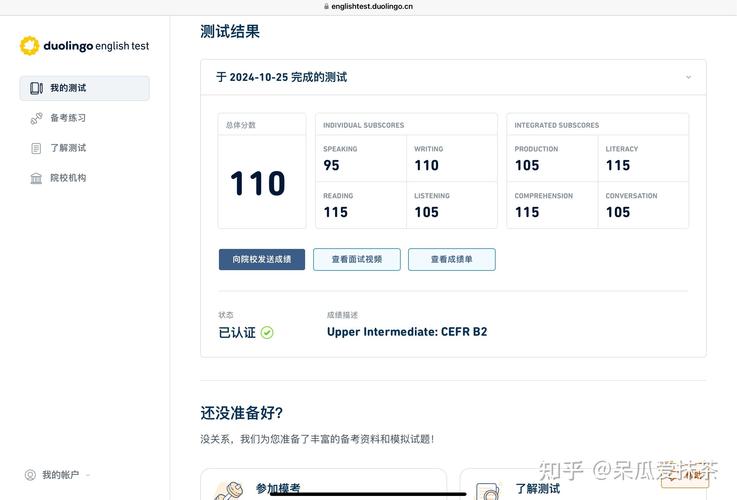This screenshot has height=500, width=737.
Task: Click the dumbbell icon on 参加模考 card
Action: pyautogui.click(x=229, y=491)
